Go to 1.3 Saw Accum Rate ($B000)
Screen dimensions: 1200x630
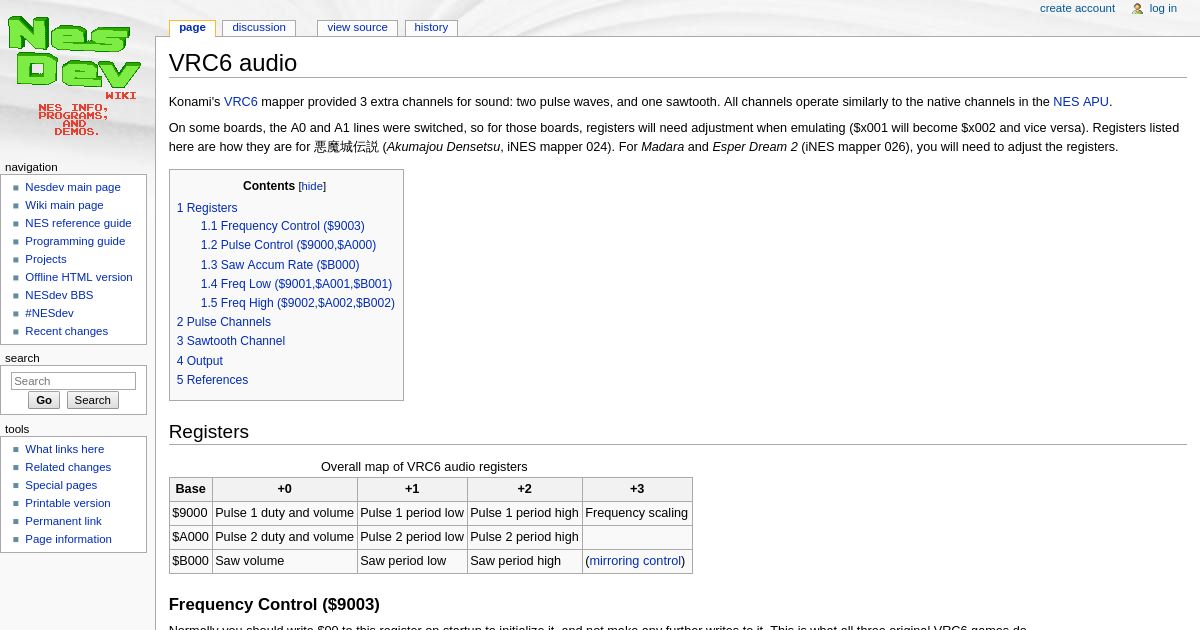280,265
